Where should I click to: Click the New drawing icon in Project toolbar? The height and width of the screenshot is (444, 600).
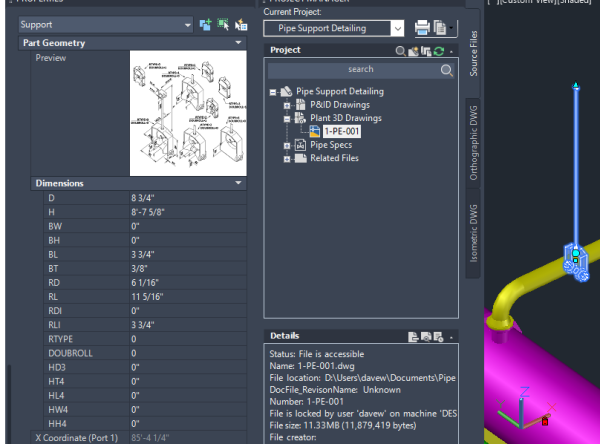coord(413,51)
